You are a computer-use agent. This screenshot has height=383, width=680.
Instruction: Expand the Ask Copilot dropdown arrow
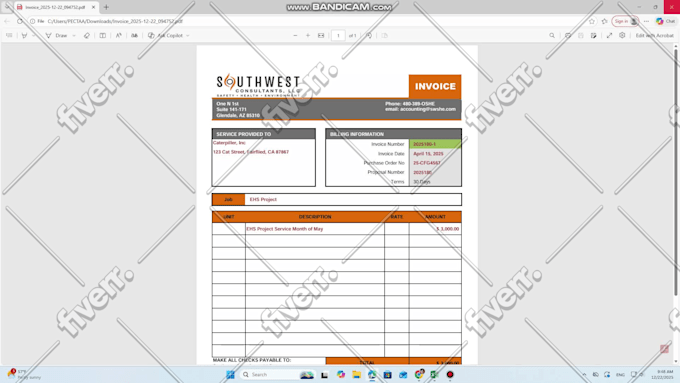(x=188, y=36)
